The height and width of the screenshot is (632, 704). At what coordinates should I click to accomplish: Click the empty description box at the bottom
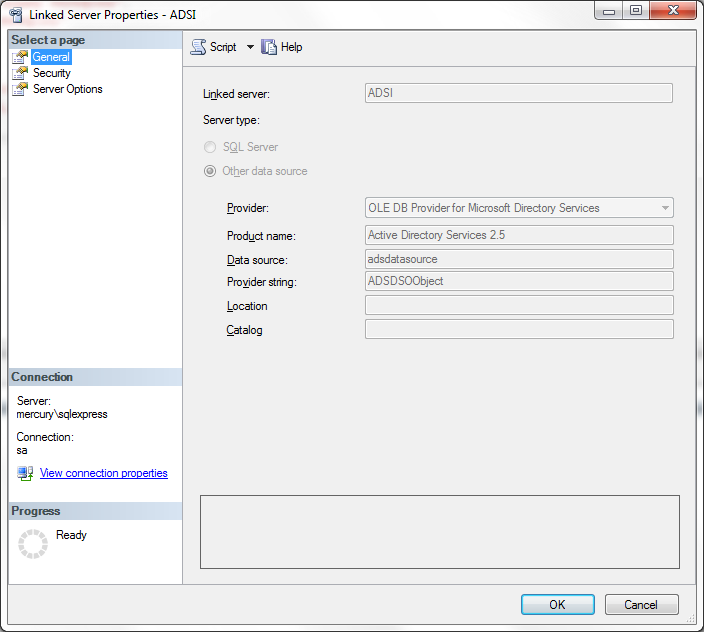[x=440, y=532]
